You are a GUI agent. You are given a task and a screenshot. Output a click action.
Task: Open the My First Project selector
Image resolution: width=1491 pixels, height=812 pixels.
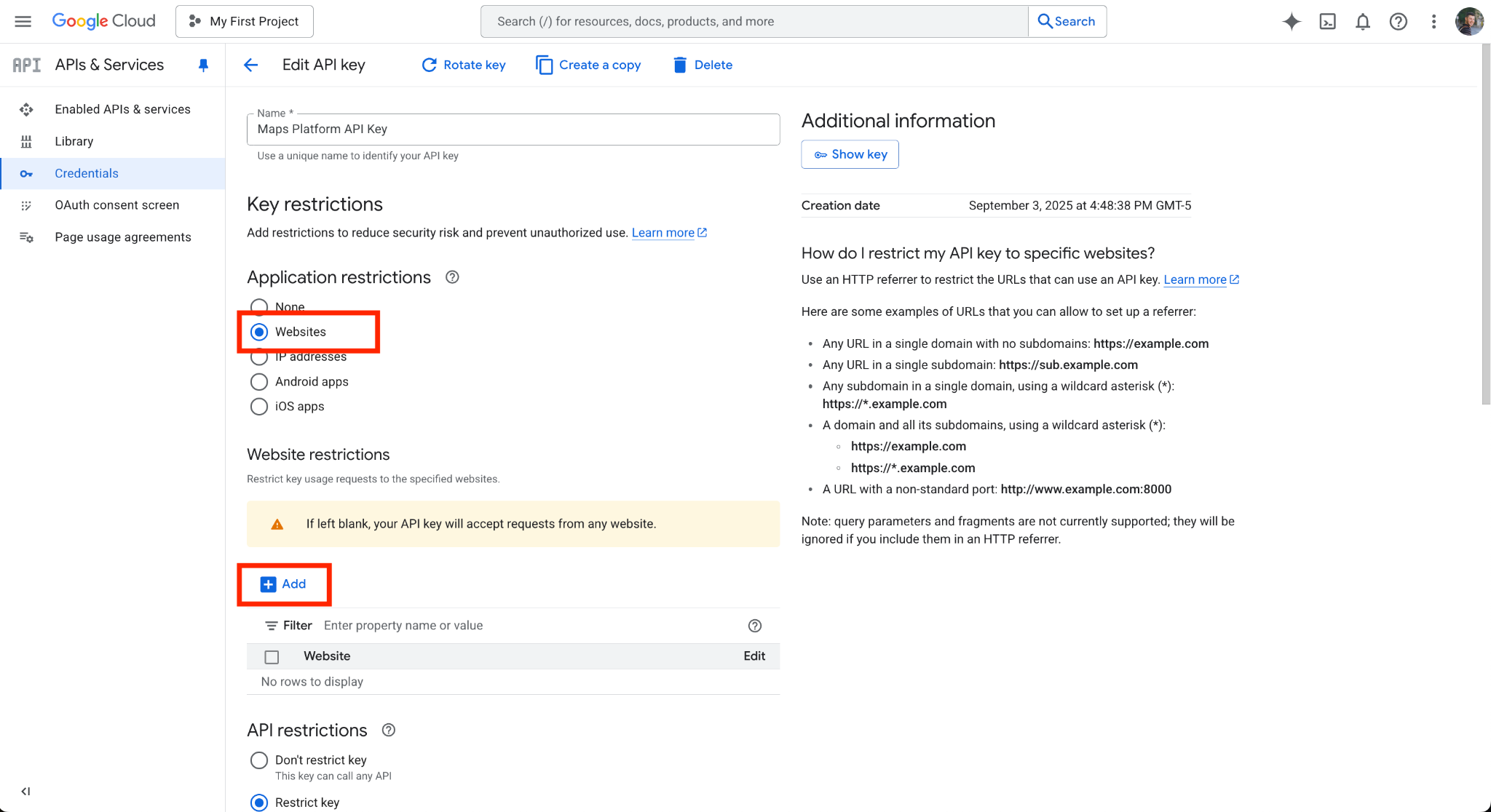(245, 21)
